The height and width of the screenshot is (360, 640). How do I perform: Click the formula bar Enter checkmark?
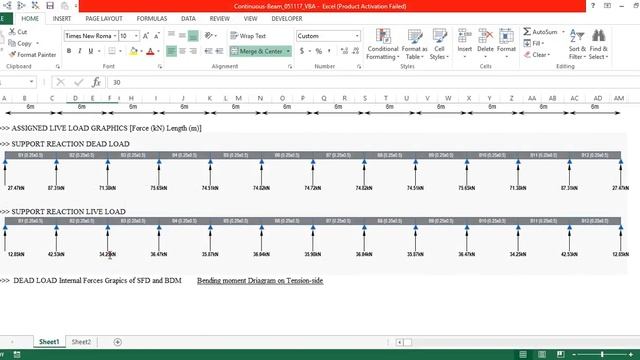(x=78, y=82)
